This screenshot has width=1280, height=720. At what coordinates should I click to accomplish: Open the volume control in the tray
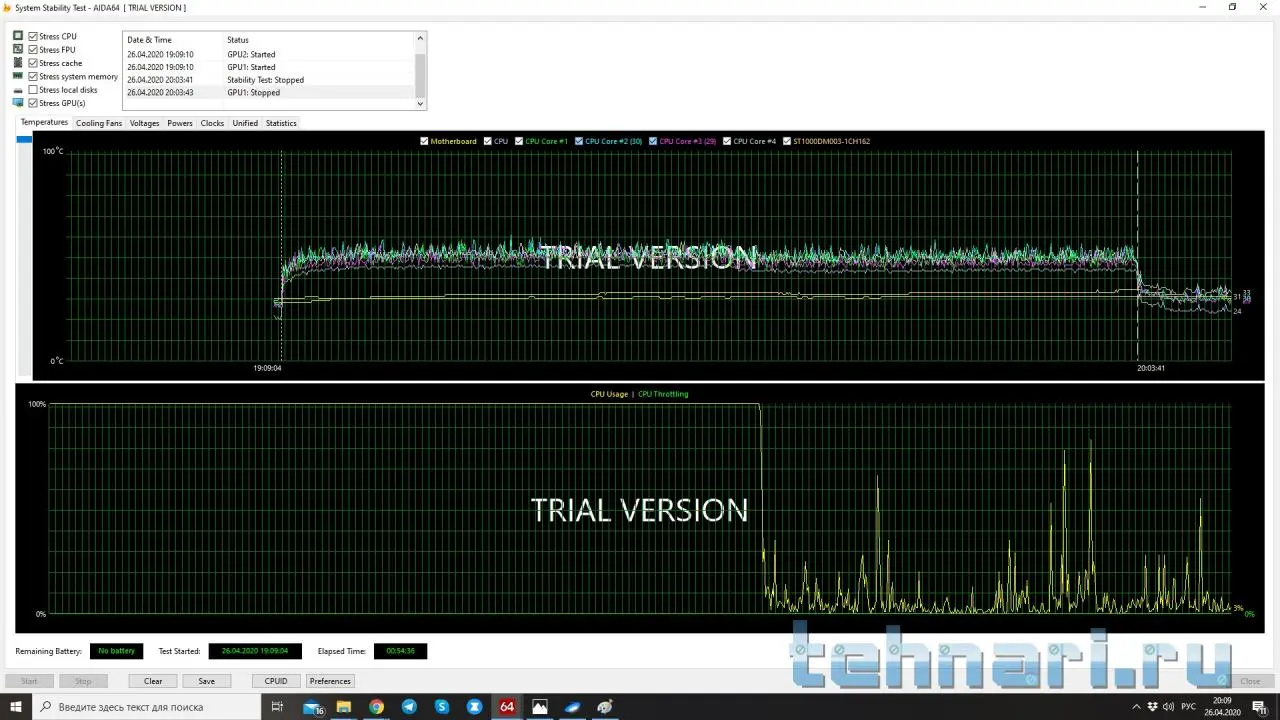pos(1170,707)
